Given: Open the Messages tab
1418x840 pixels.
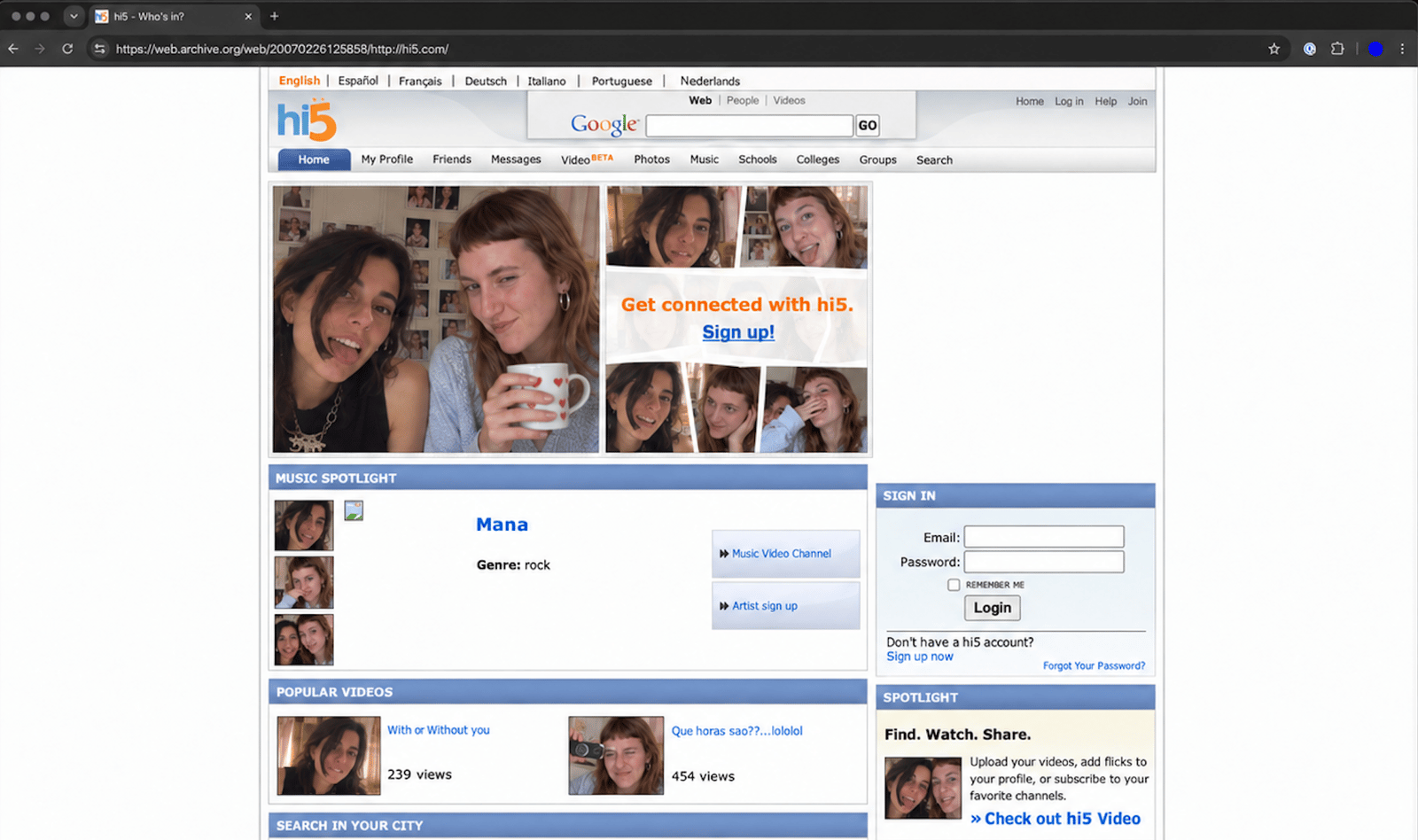Looking at the screenshot, I should click(x=516, y=159).
